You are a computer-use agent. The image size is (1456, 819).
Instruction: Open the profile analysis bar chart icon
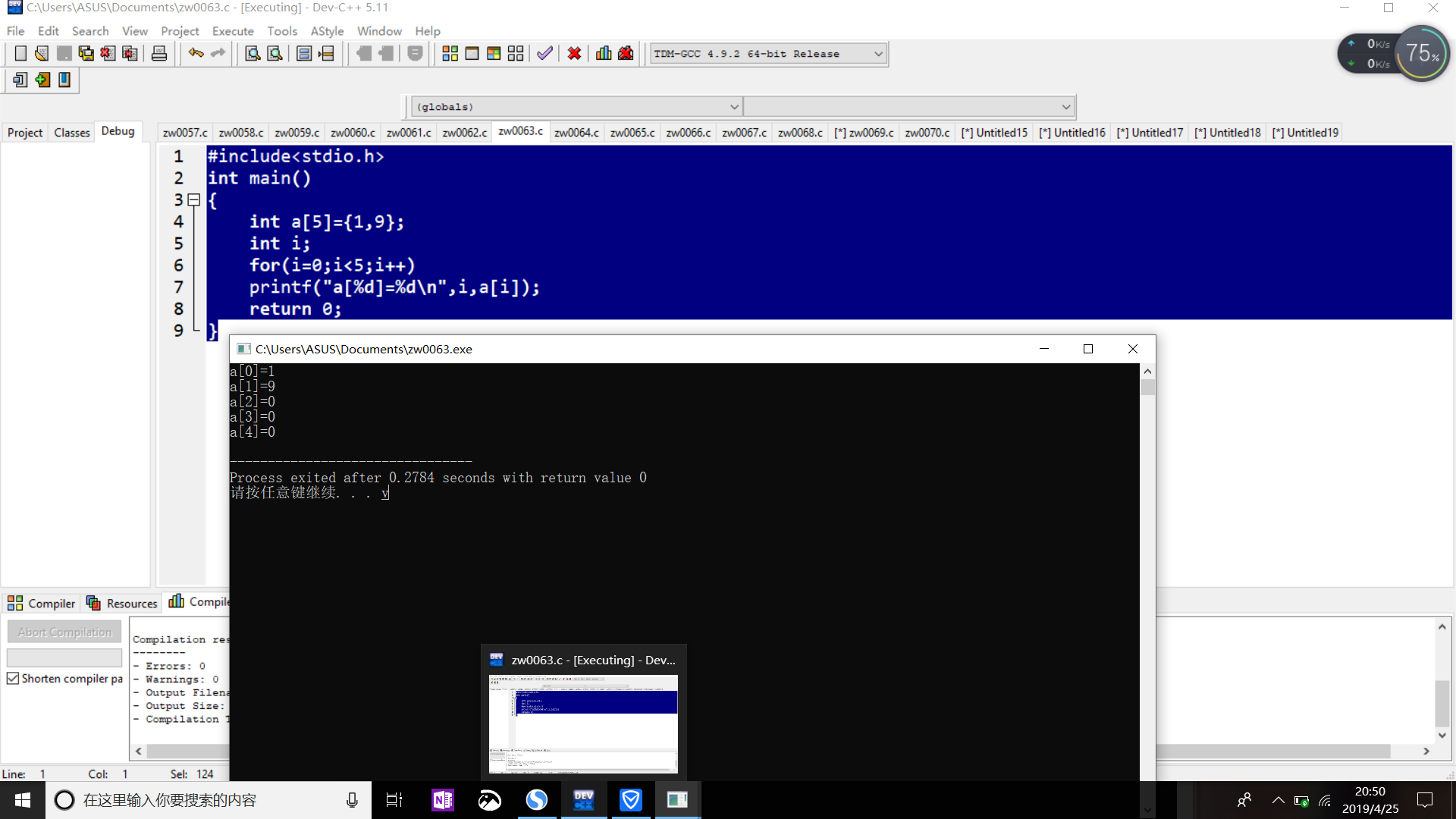[x=604, y=54]
